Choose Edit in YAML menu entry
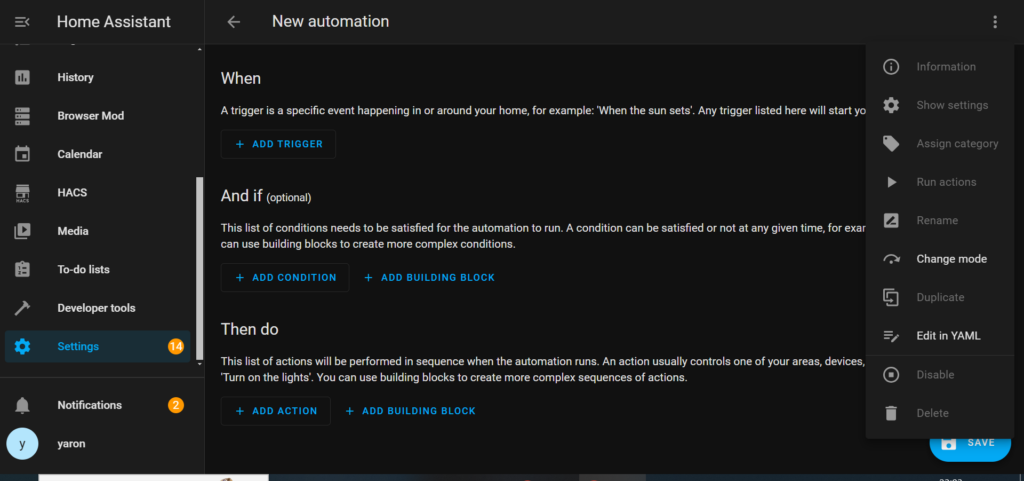The height and width of the screenshot is (481, 1024). [940, 336]
